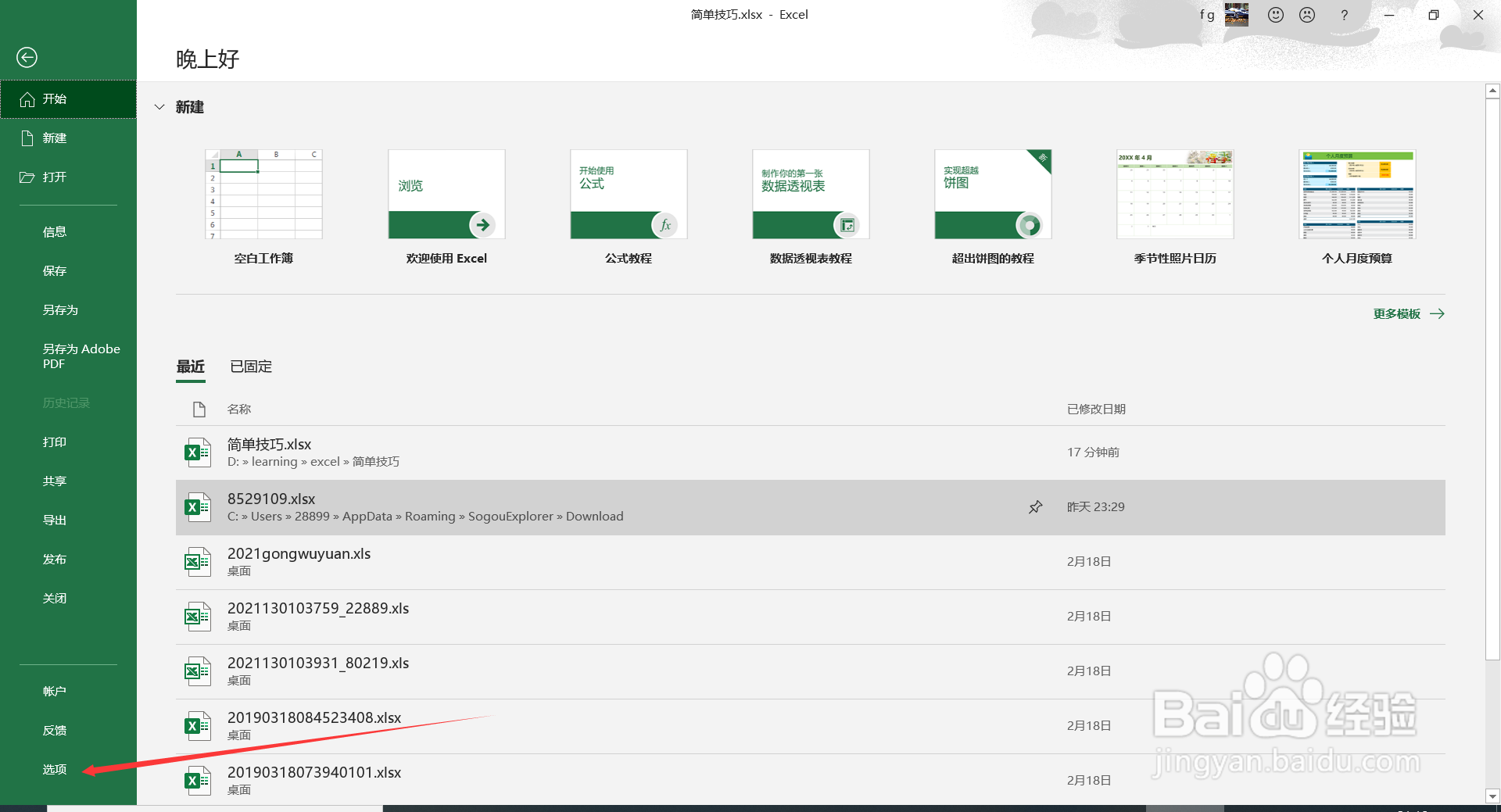Sort by the 名称 column header
The image size is (1501, 812).
(x=239, y=410)
